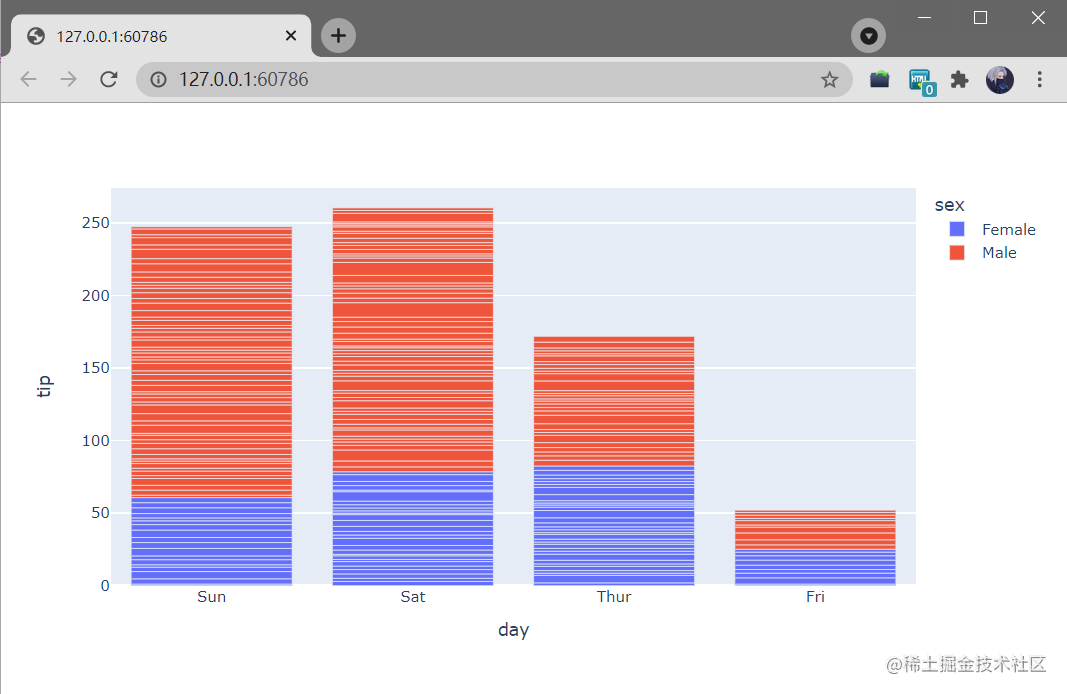Select the 127.0.0.1:60786 browser tab
1067x694 pixels.
(x=161, y=36)
